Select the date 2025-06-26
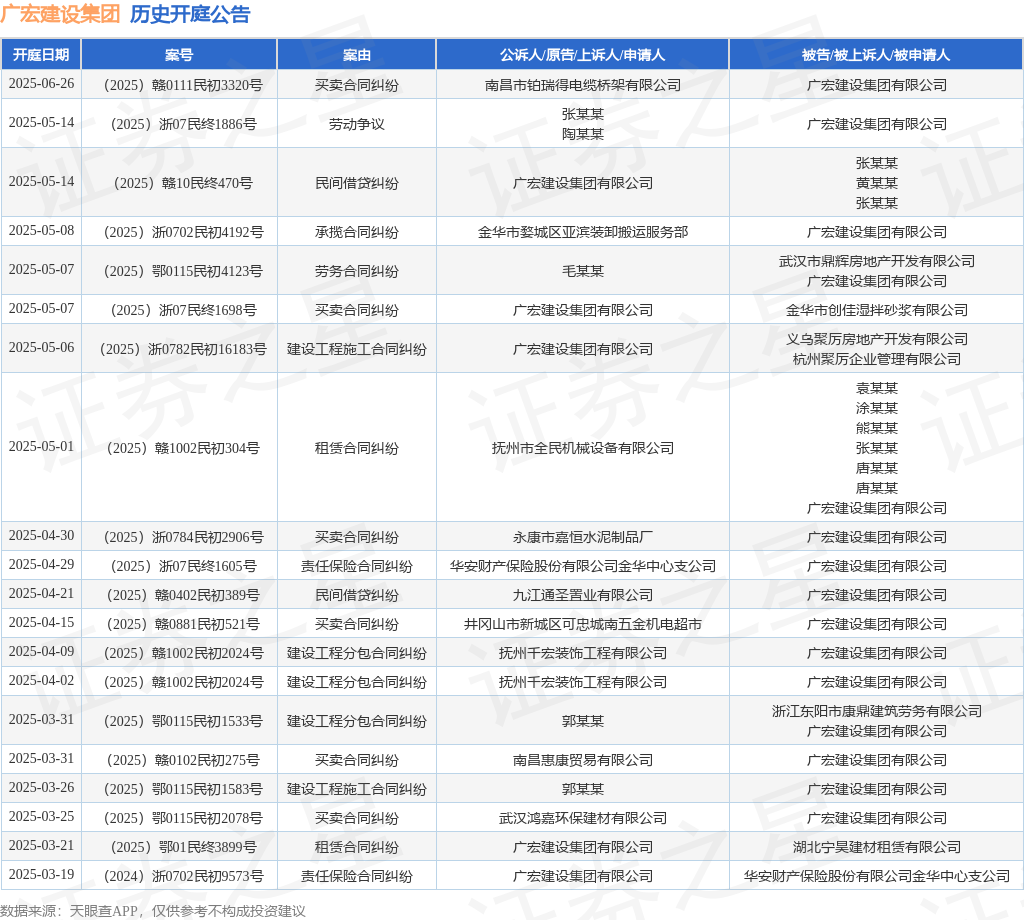 pyautogui.click(x=41, y=84)
